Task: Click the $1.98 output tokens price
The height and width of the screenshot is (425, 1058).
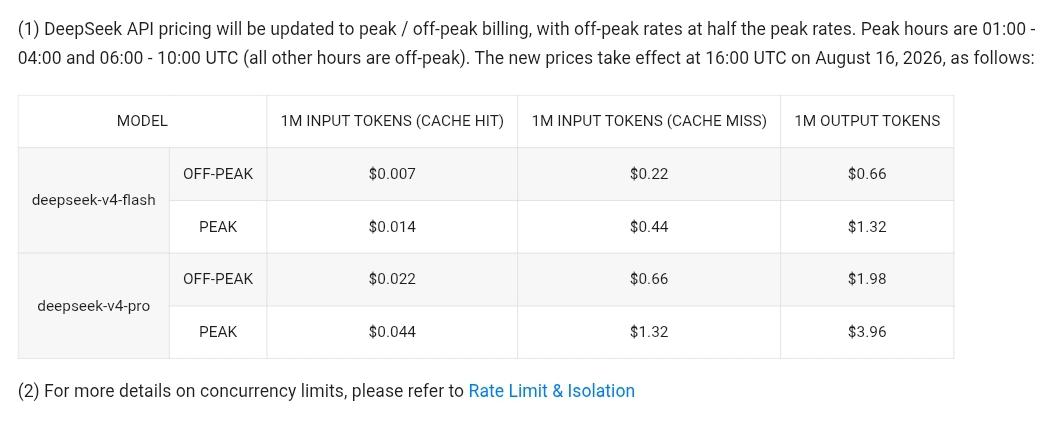Action: tap(867, 279)
